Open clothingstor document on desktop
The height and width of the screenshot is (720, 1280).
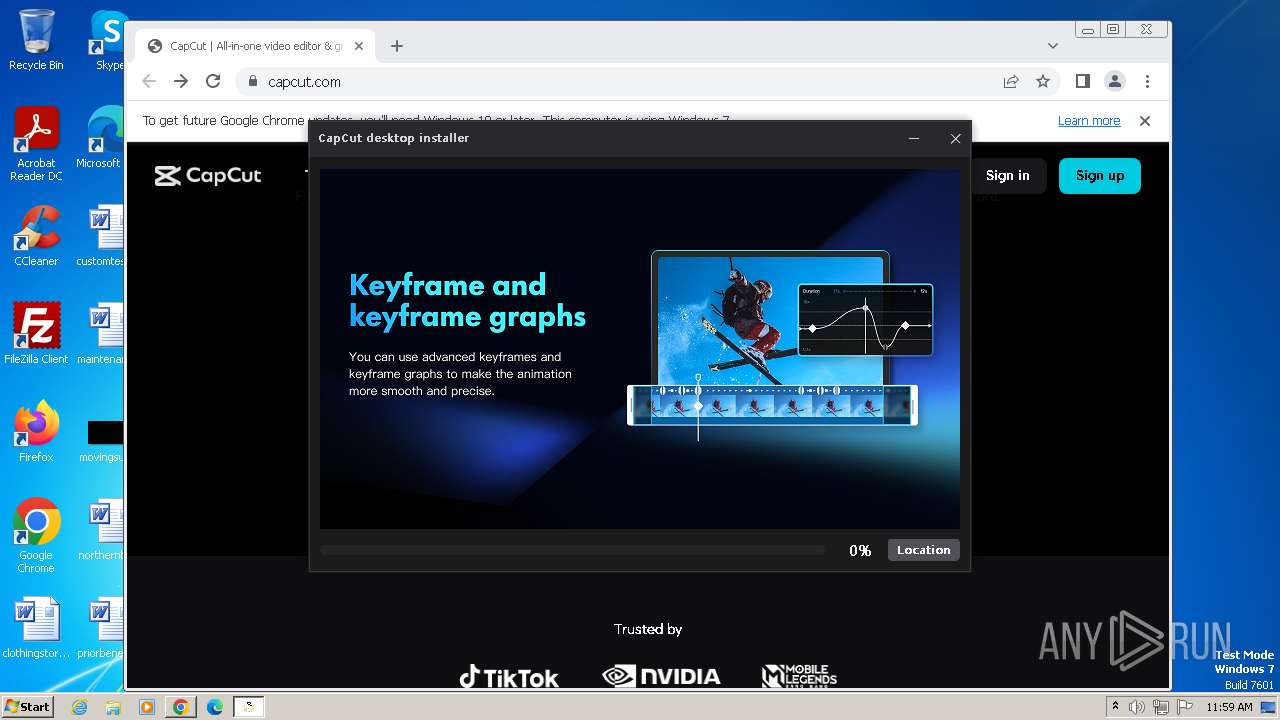click(36, 628)
